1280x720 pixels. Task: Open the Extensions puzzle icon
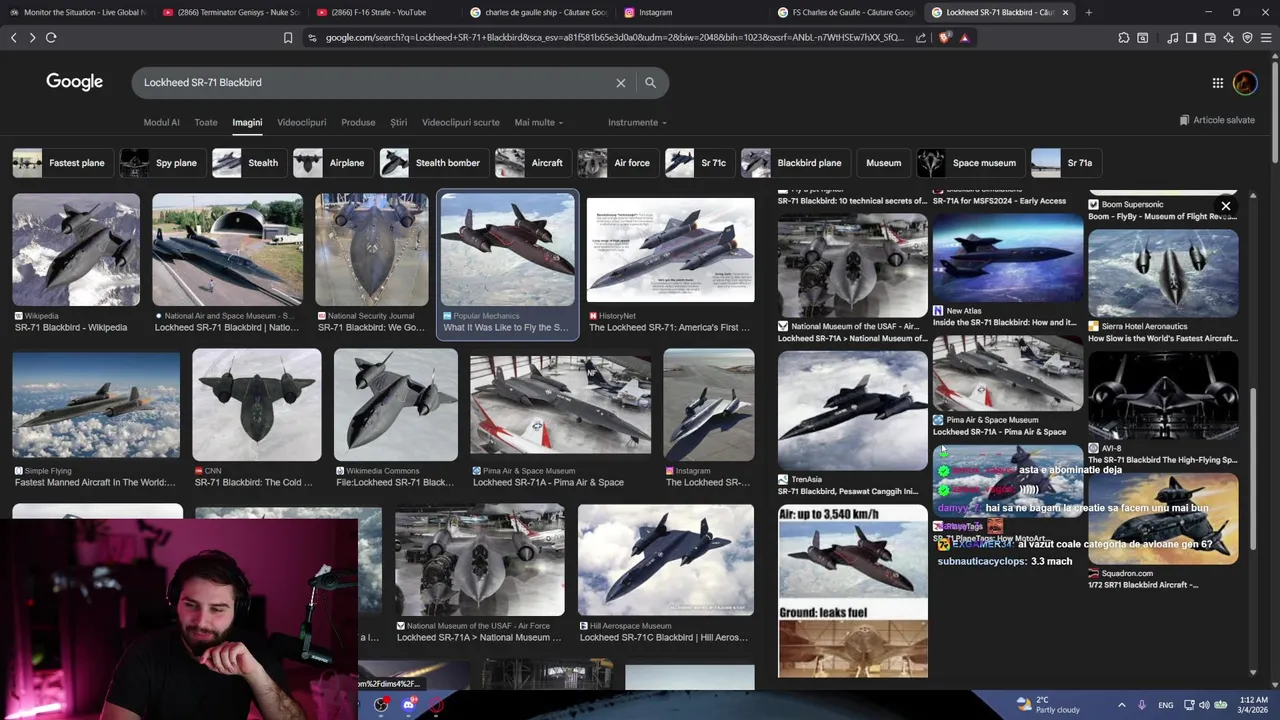coord(1124,38)
